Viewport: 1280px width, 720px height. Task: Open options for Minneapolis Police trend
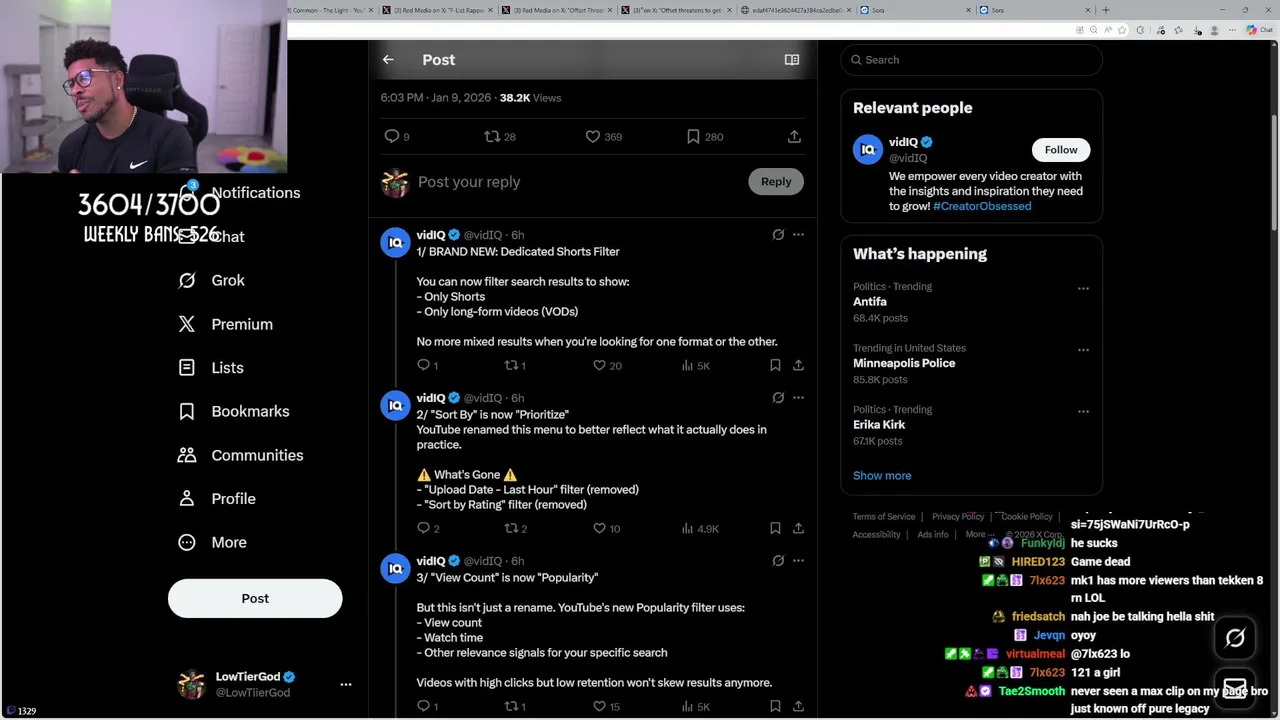coord(1083,350)
